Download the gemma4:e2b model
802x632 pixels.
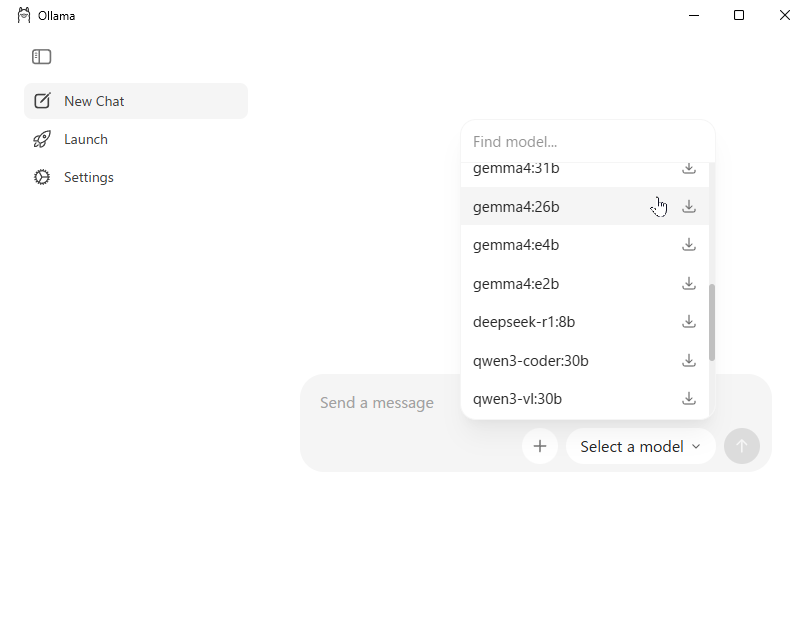pos(689,284)
